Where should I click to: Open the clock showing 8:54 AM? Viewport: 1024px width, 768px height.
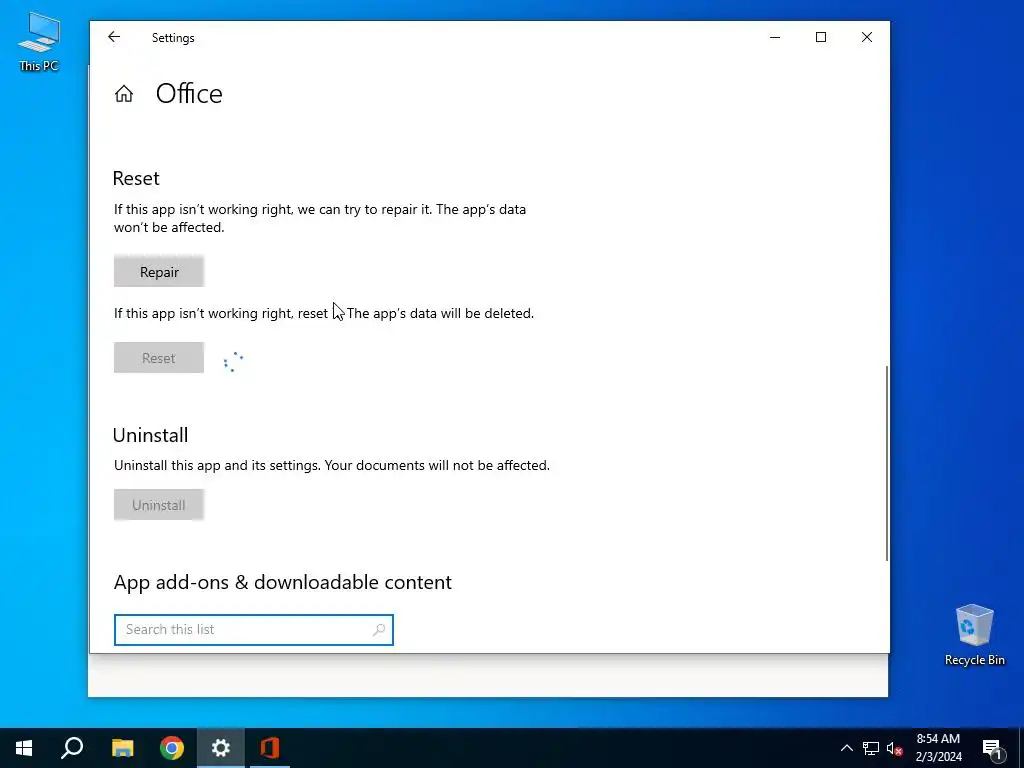click(938, 748)
